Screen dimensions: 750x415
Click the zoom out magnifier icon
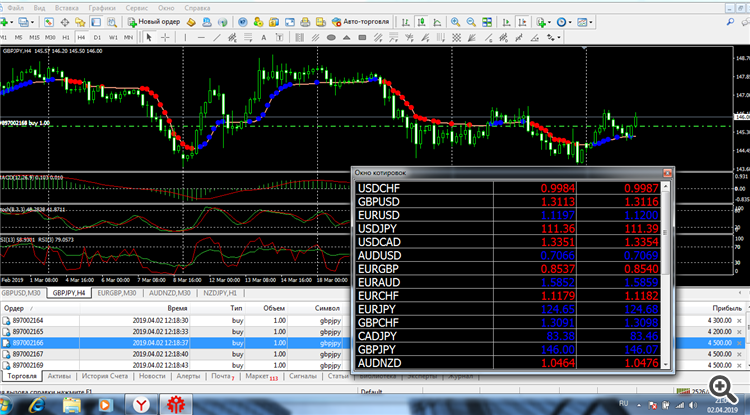coord(471,22)
